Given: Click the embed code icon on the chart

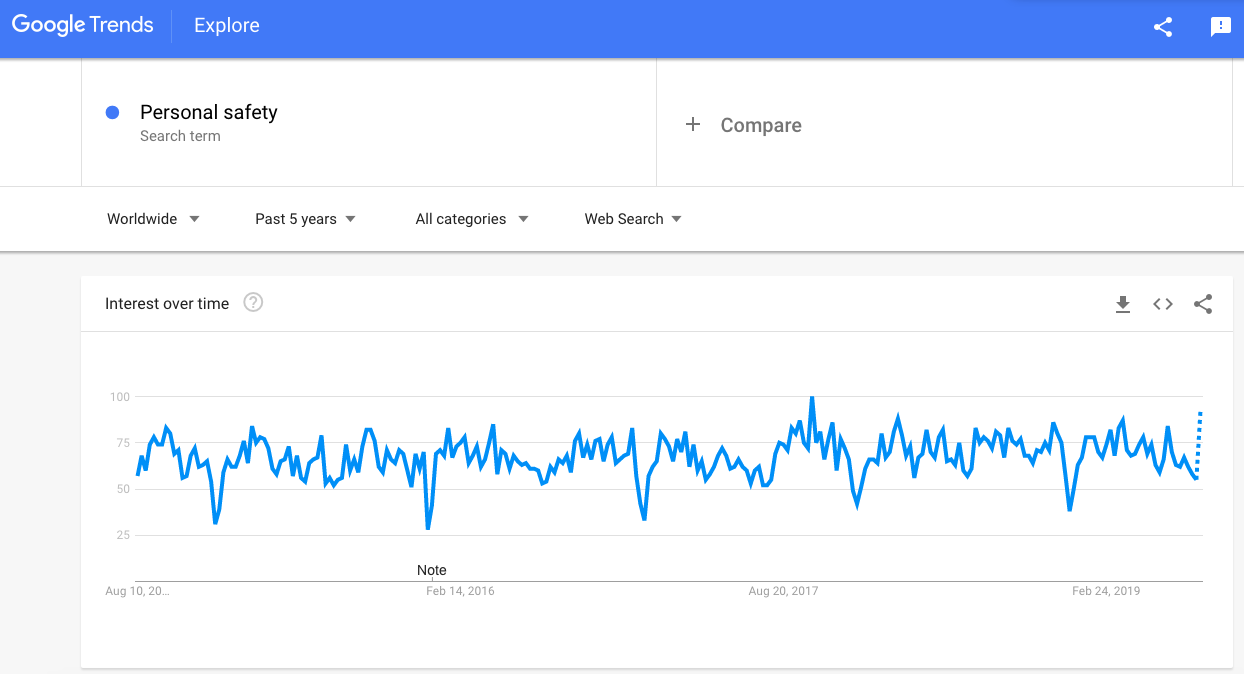Looking at the screenshot, I should tap(1163, 304).
